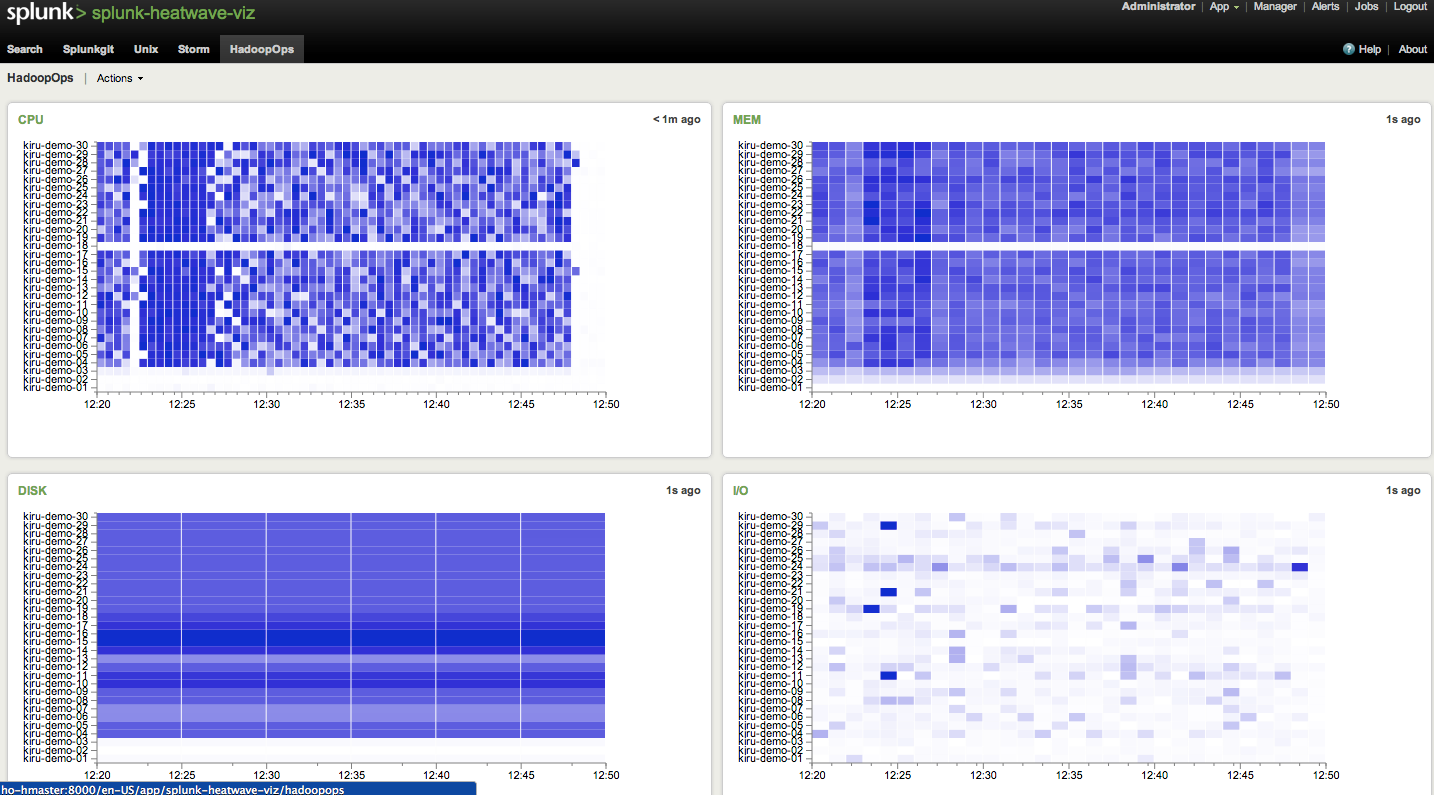Screen dimensions: 1434x795
Task: Click dark I/O cell in kiru-demo-29 row
Action: coord(888,525)
